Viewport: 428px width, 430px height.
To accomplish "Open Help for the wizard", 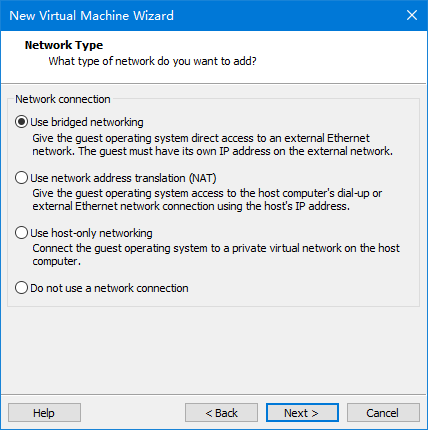I will tap(44, 413).
